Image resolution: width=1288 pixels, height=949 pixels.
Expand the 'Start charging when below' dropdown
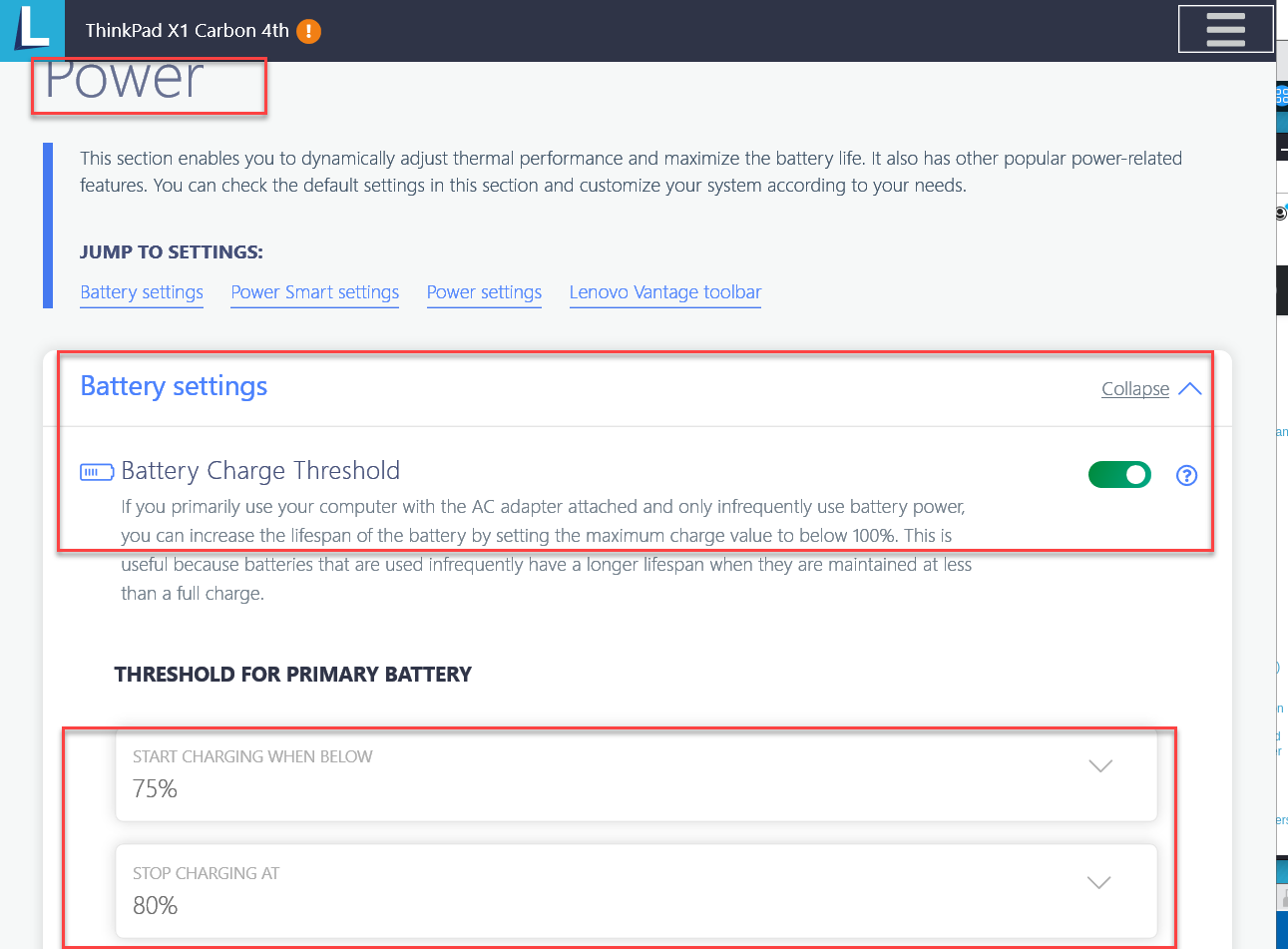point(1099,766)
